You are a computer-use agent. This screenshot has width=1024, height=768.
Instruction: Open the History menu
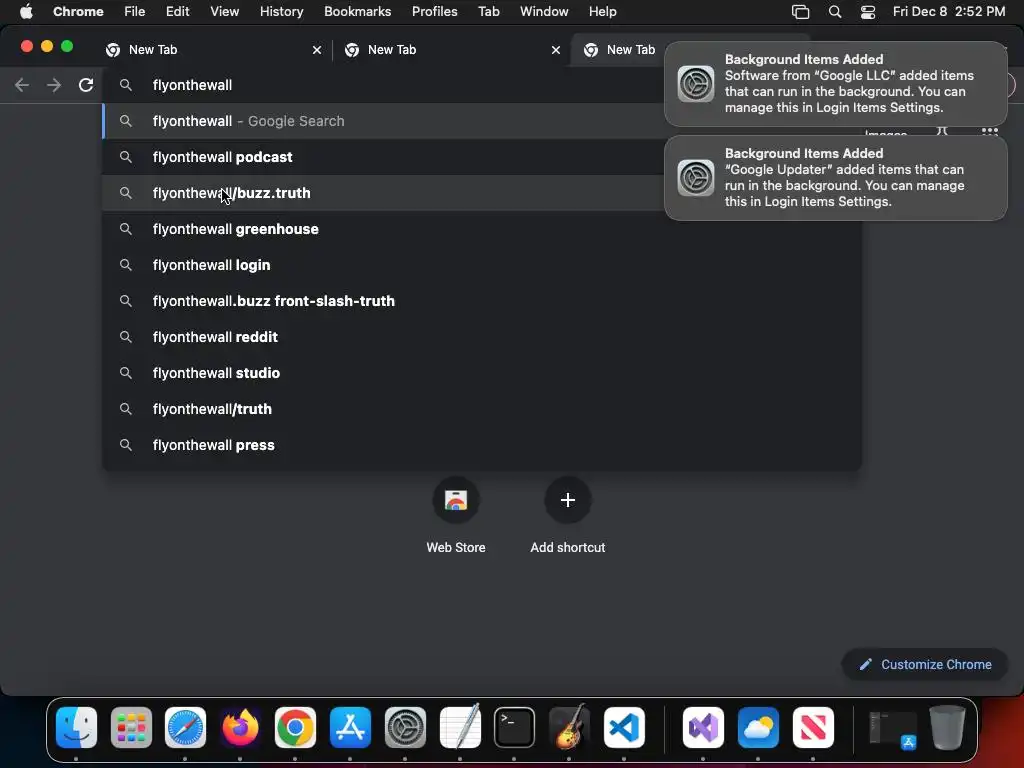[x=281, y=12]
